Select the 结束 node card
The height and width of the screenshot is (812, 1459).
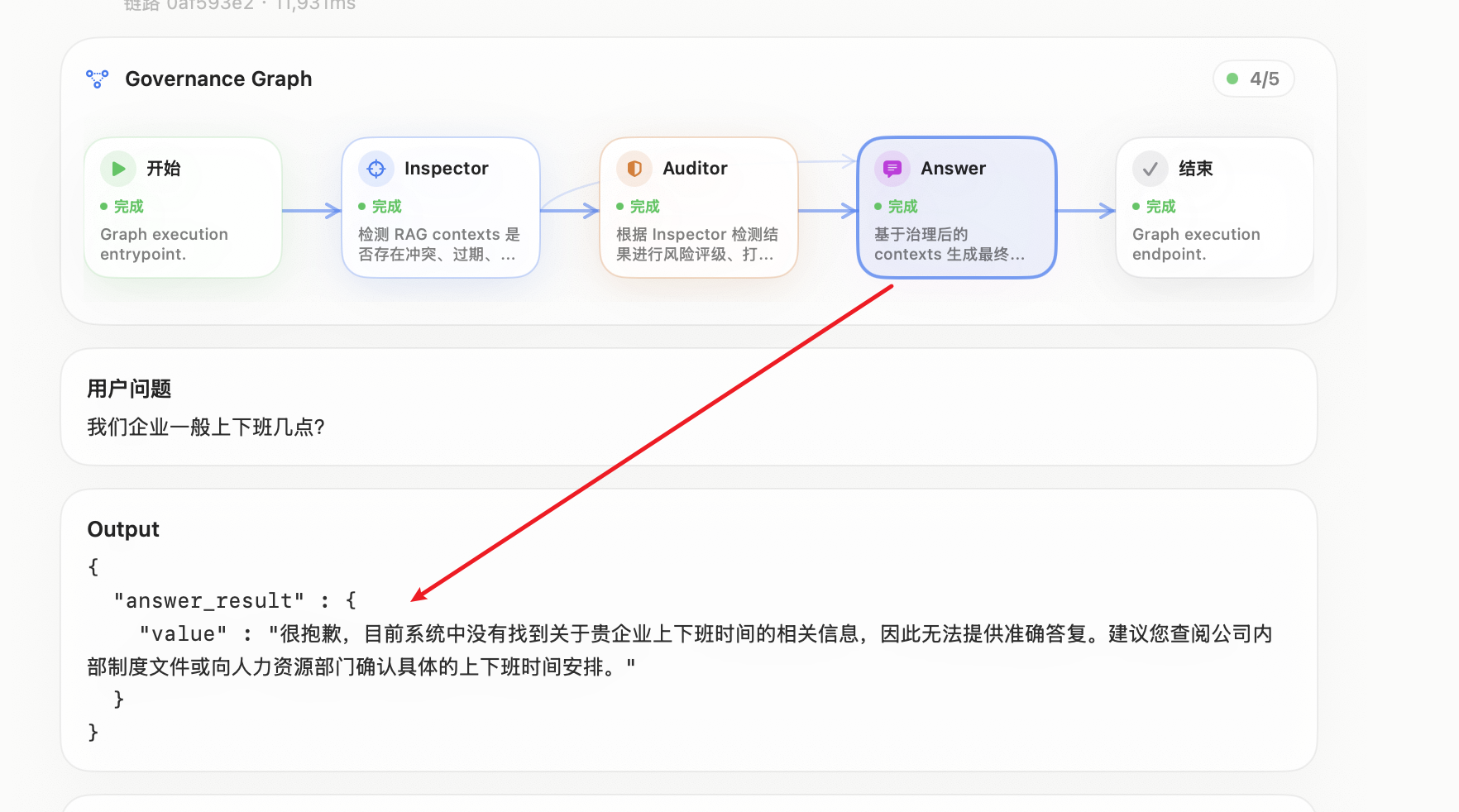1215,208
